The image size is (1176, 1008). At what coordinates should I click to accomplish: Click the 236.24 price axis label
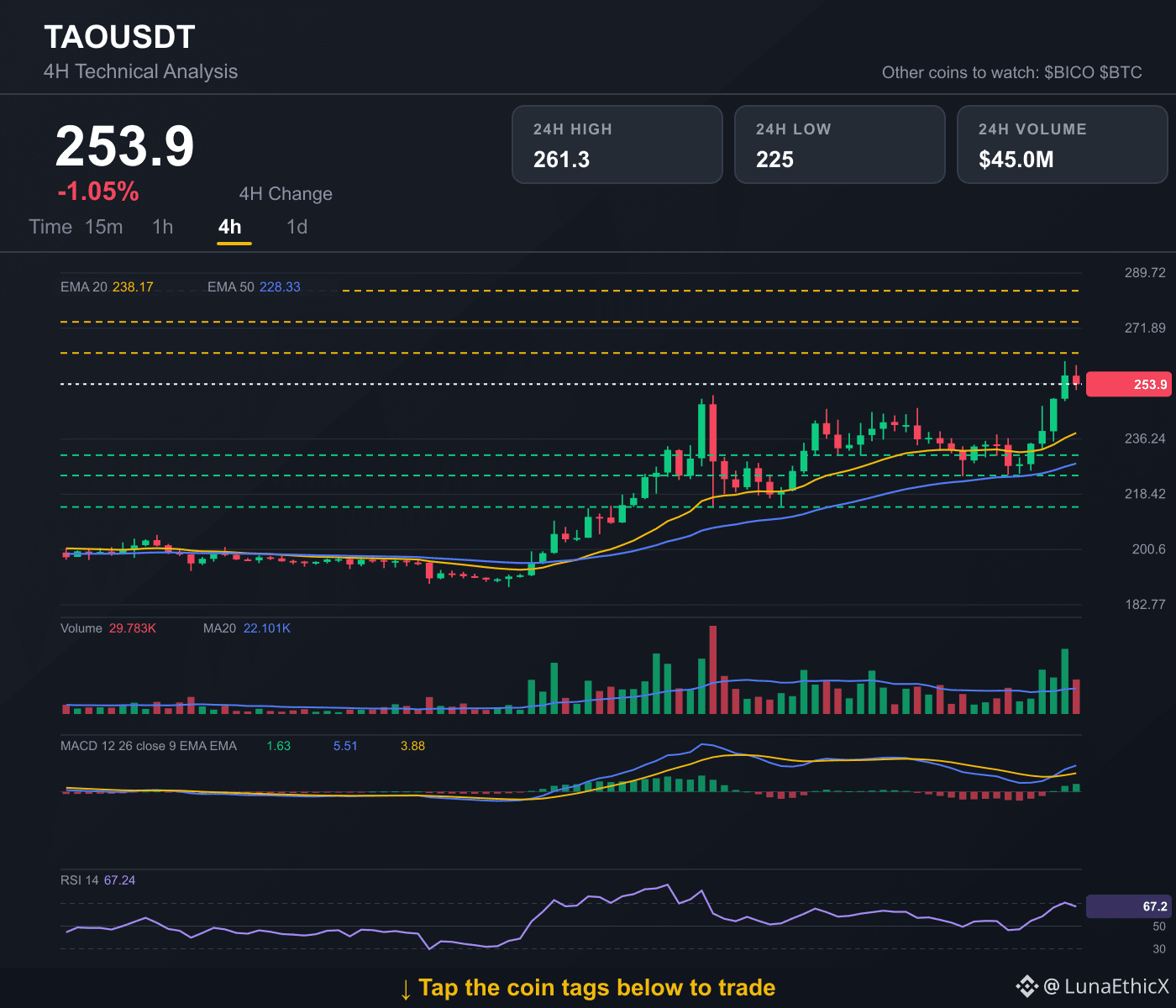pos(1145,438)
